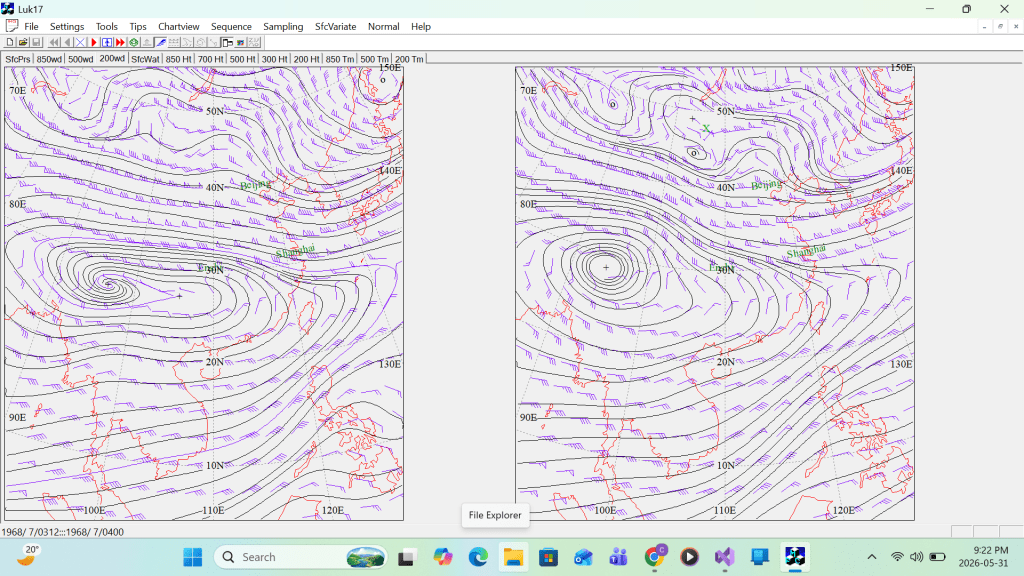Click the Shanghai label on left chart
The height and width of the screenshot is (576, 1024).
pos(295,251)
